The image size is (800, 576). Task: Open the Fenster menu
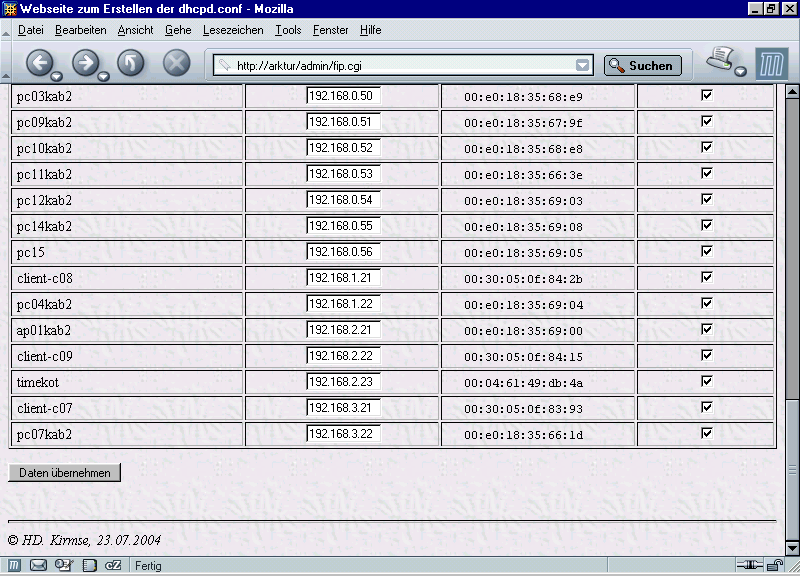click(331, 30)
